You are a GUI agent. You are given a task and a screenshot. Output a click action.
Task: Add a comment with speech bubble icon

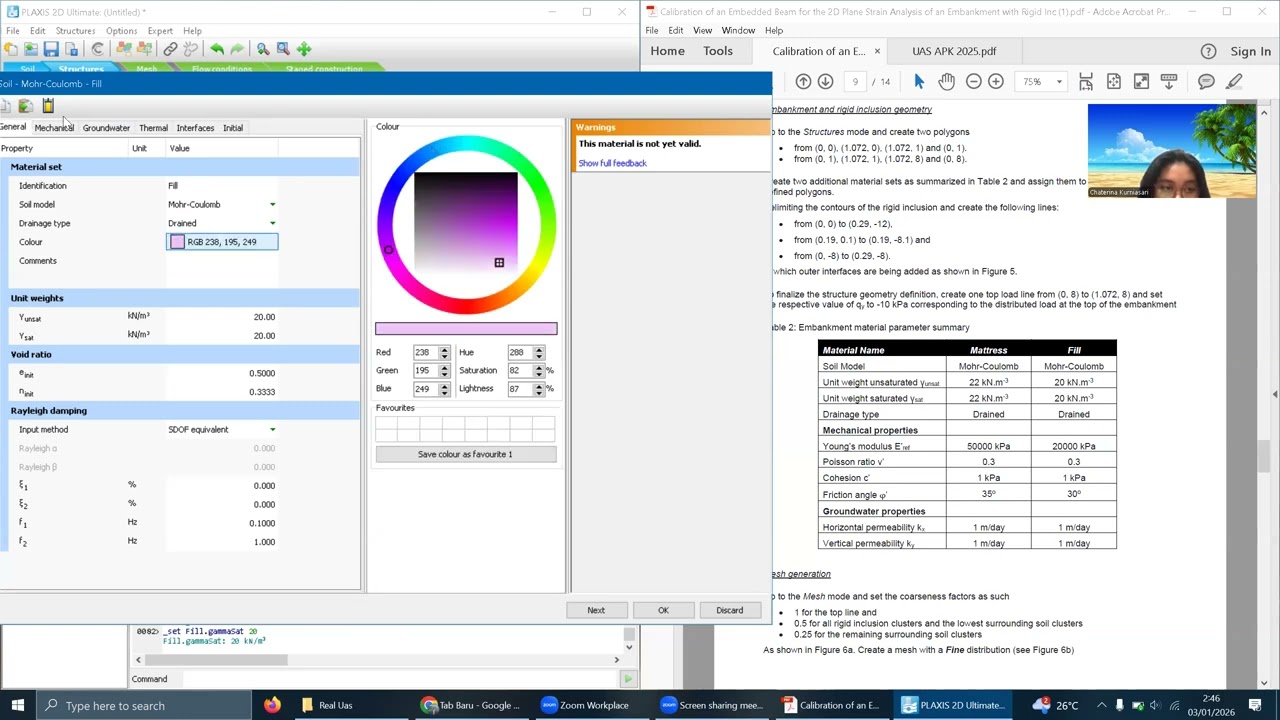[x=1206, y=81]
